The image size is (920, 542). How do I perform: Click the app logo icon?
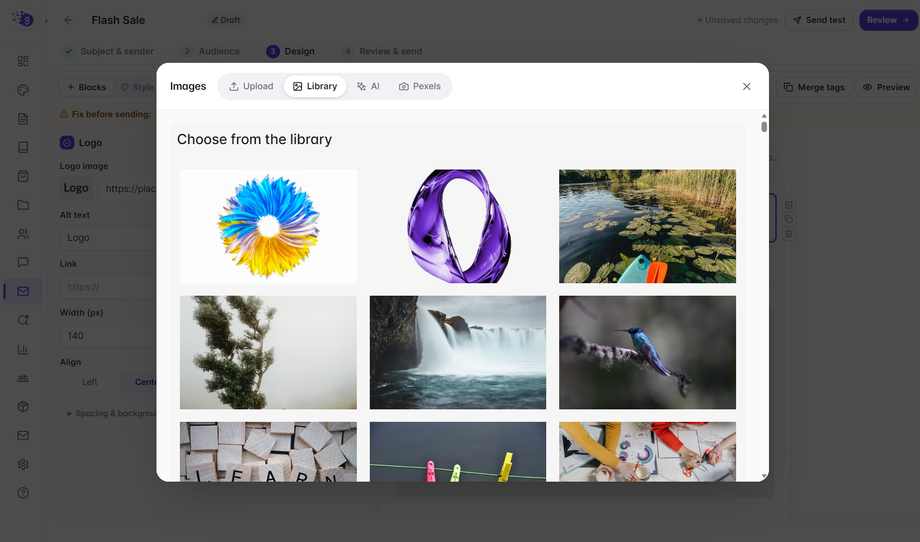click(22, 19)
